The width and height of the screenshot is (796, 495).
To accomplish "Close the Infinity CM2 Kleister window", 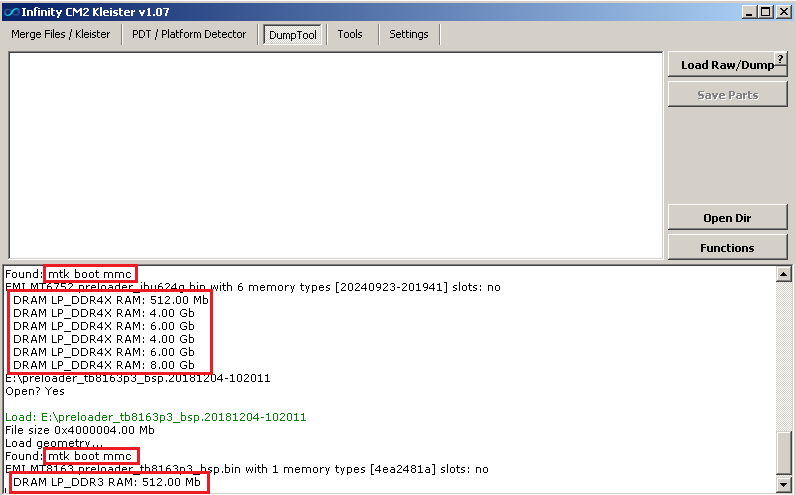I will pyautogui.click(x=783, y=11).
